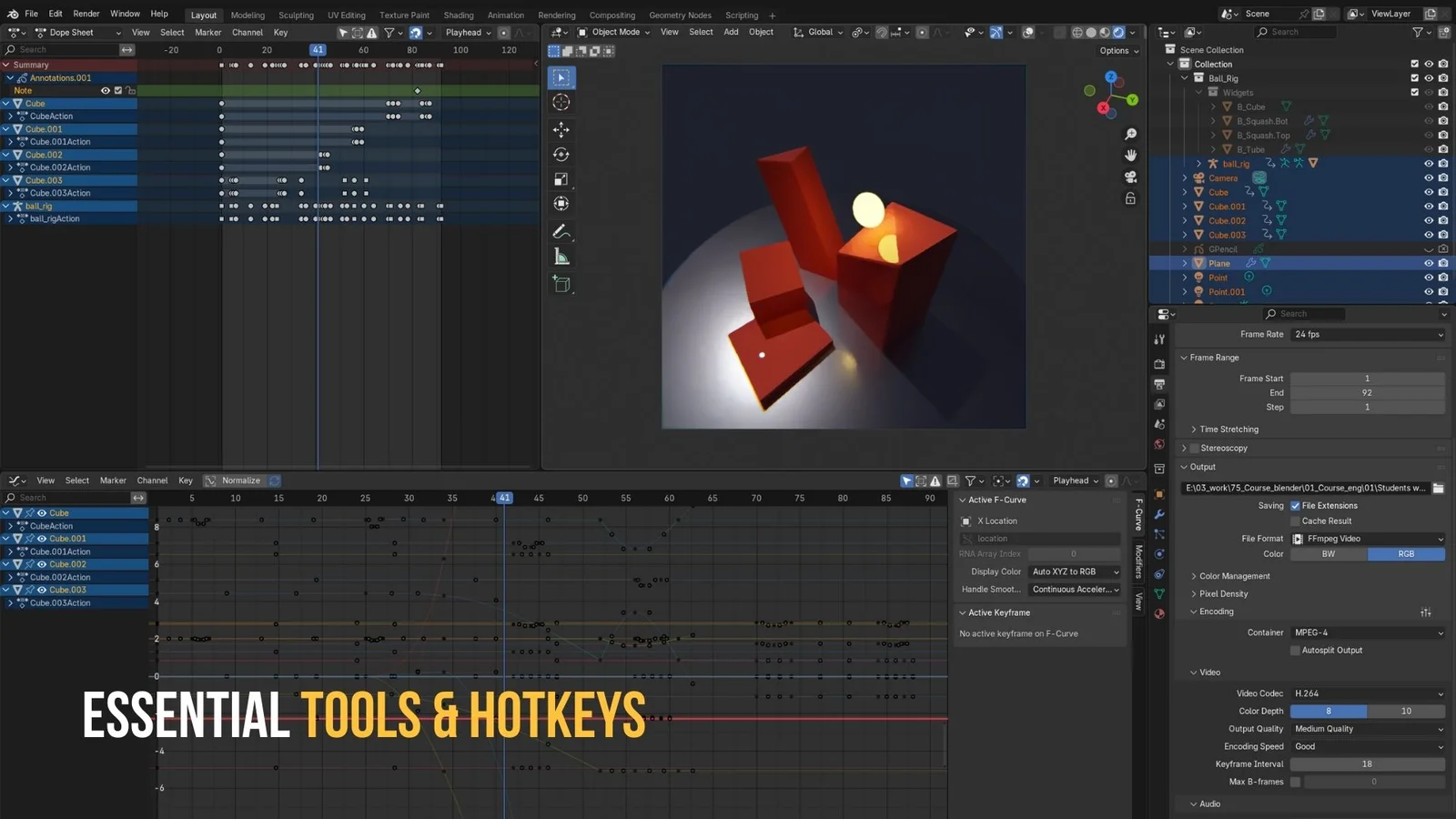
Task: Select the Add Cube tool
Action: 561,284
